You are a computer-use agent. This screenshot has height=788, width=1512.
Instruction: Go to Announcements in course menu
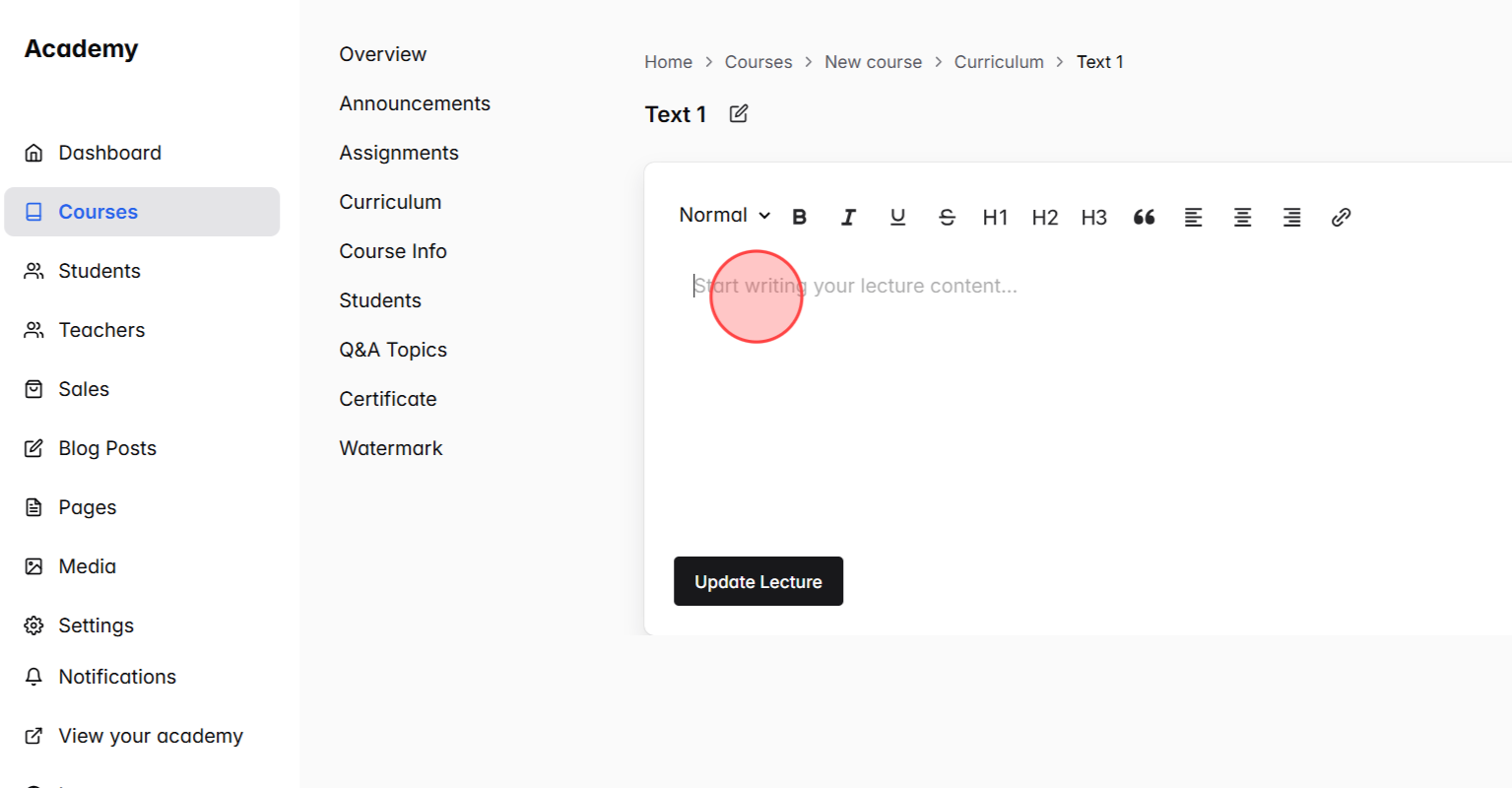(x=415, y=102)
